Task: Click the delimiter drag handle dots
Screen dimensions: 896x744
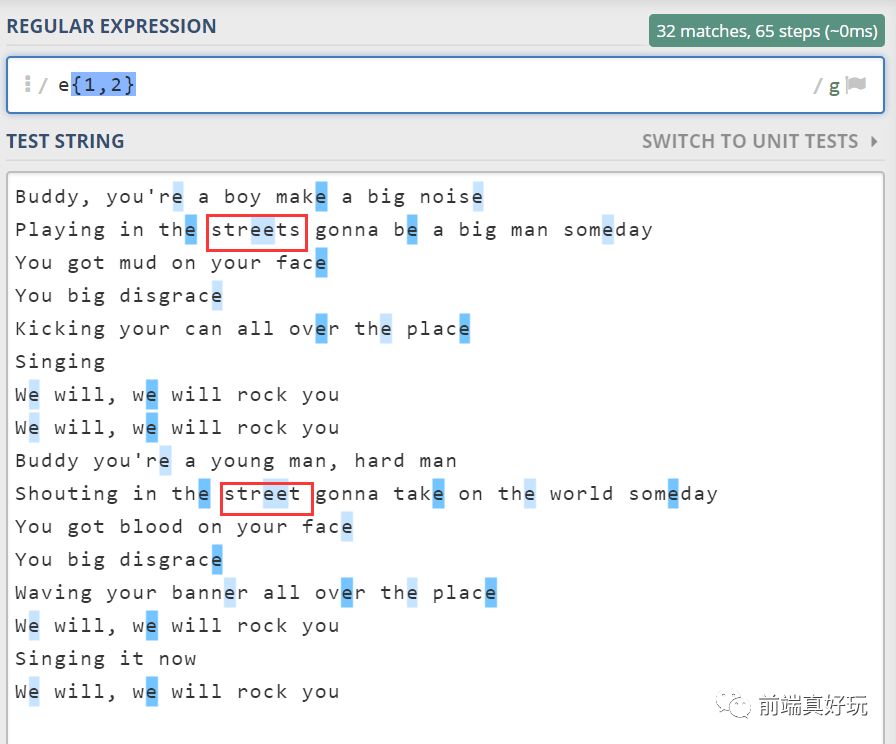Action: [27, 84]
